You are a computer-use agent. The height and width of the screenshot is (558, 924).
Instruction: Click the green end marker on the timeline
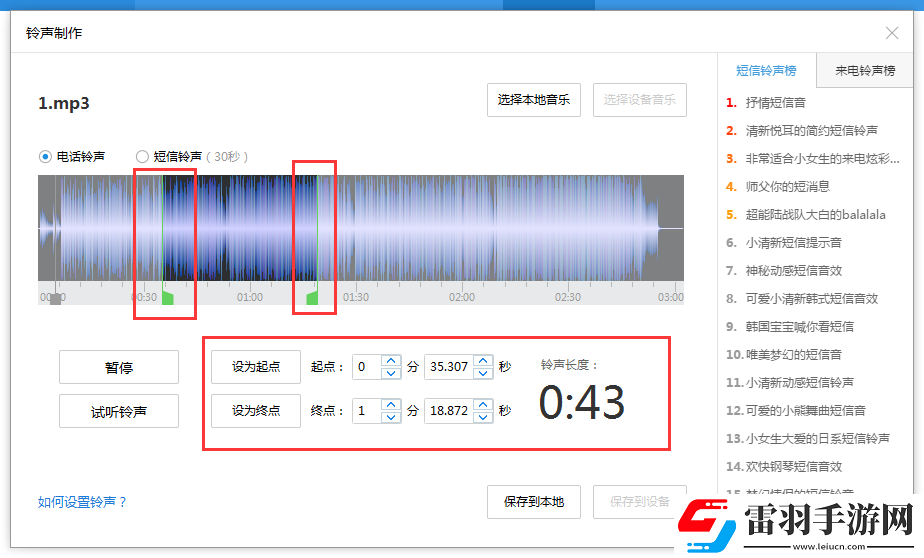point(312,298)
